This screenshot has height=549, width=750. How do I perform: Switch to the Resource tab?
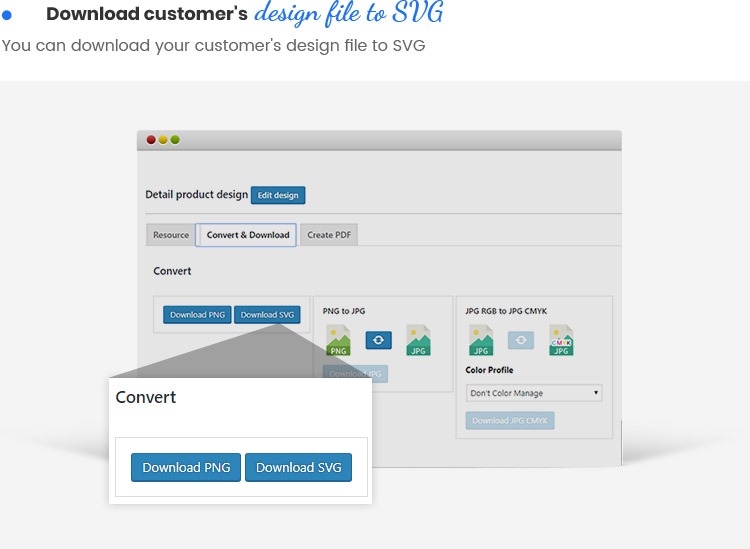171,235
